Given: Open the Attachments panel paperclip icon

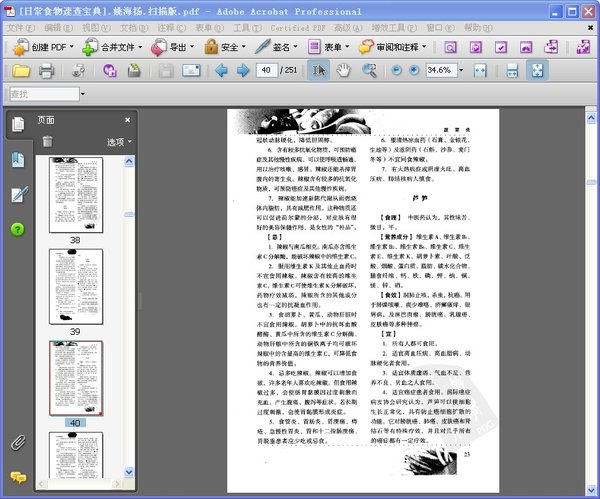Looking at the screenshot, I should (x=17, y=441).
